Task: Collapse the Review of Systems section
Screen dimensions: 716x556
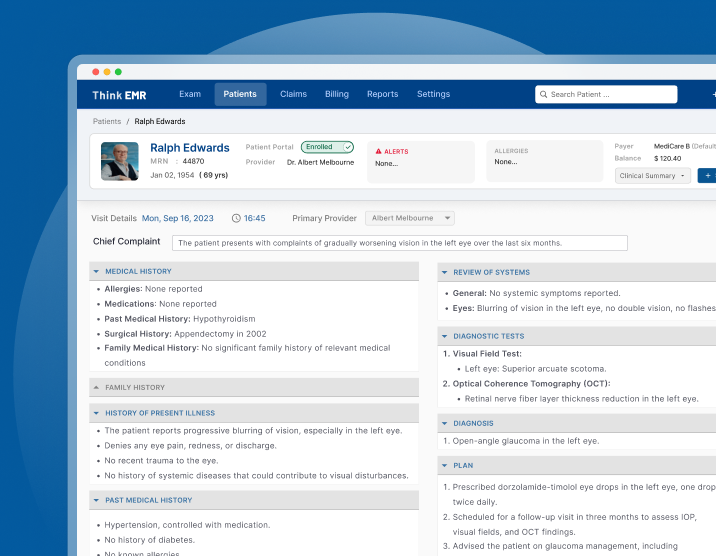Action: pyautogui.click(x=444, y=272)
